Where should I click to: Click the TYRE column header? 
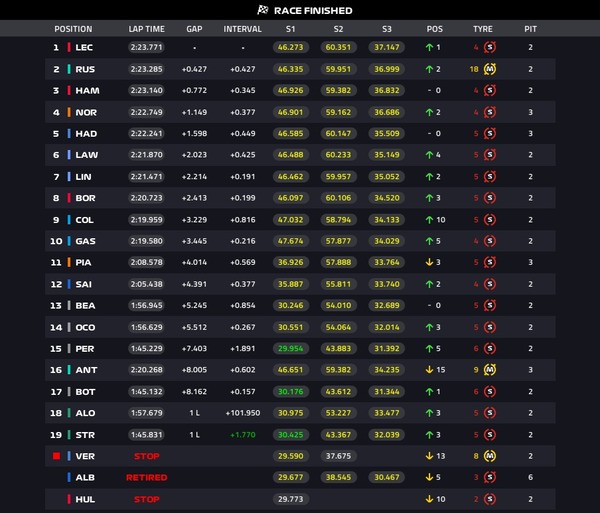[483, 29]
